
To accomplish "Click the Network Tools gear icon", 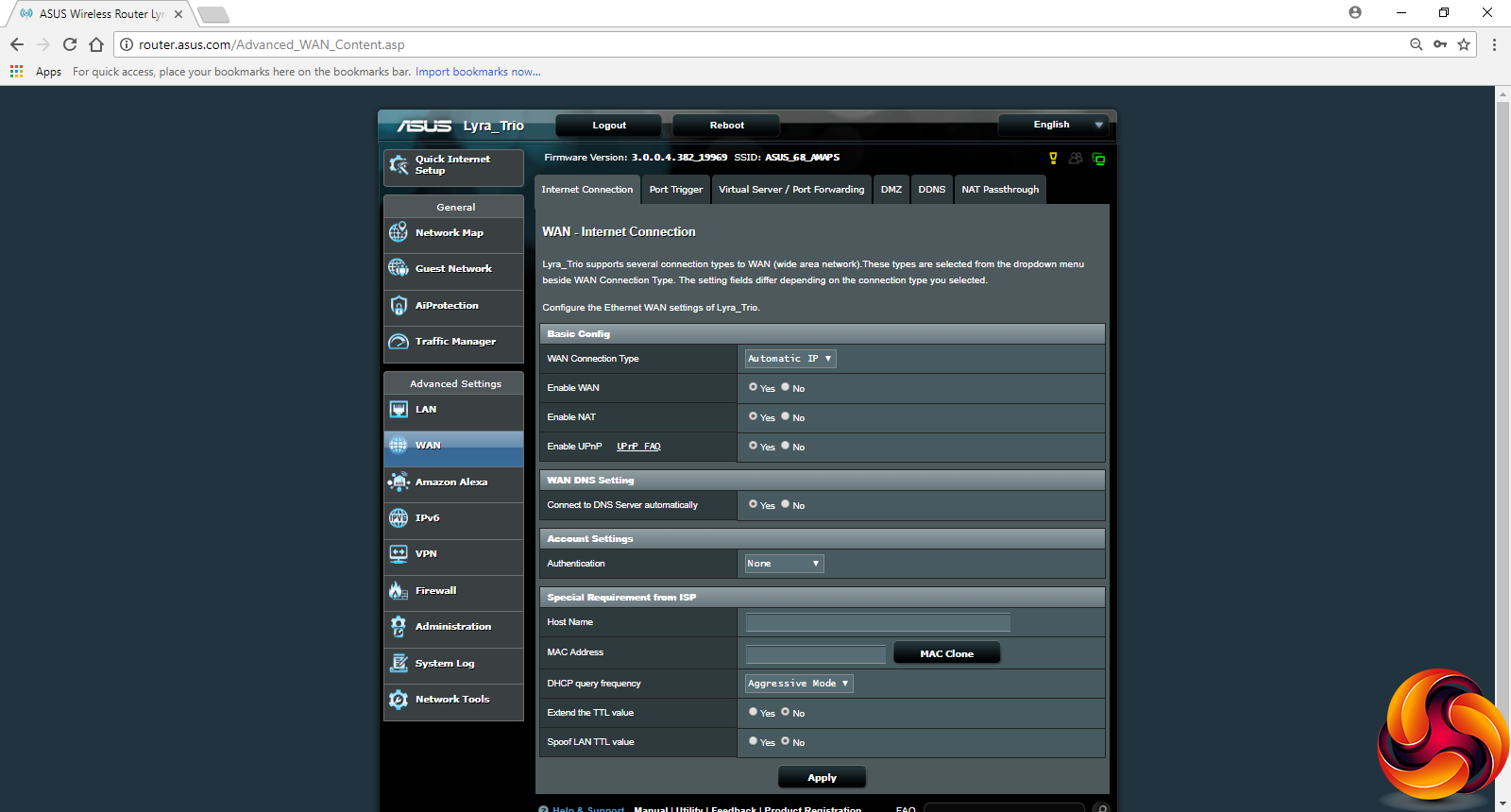I will [399, 700].
